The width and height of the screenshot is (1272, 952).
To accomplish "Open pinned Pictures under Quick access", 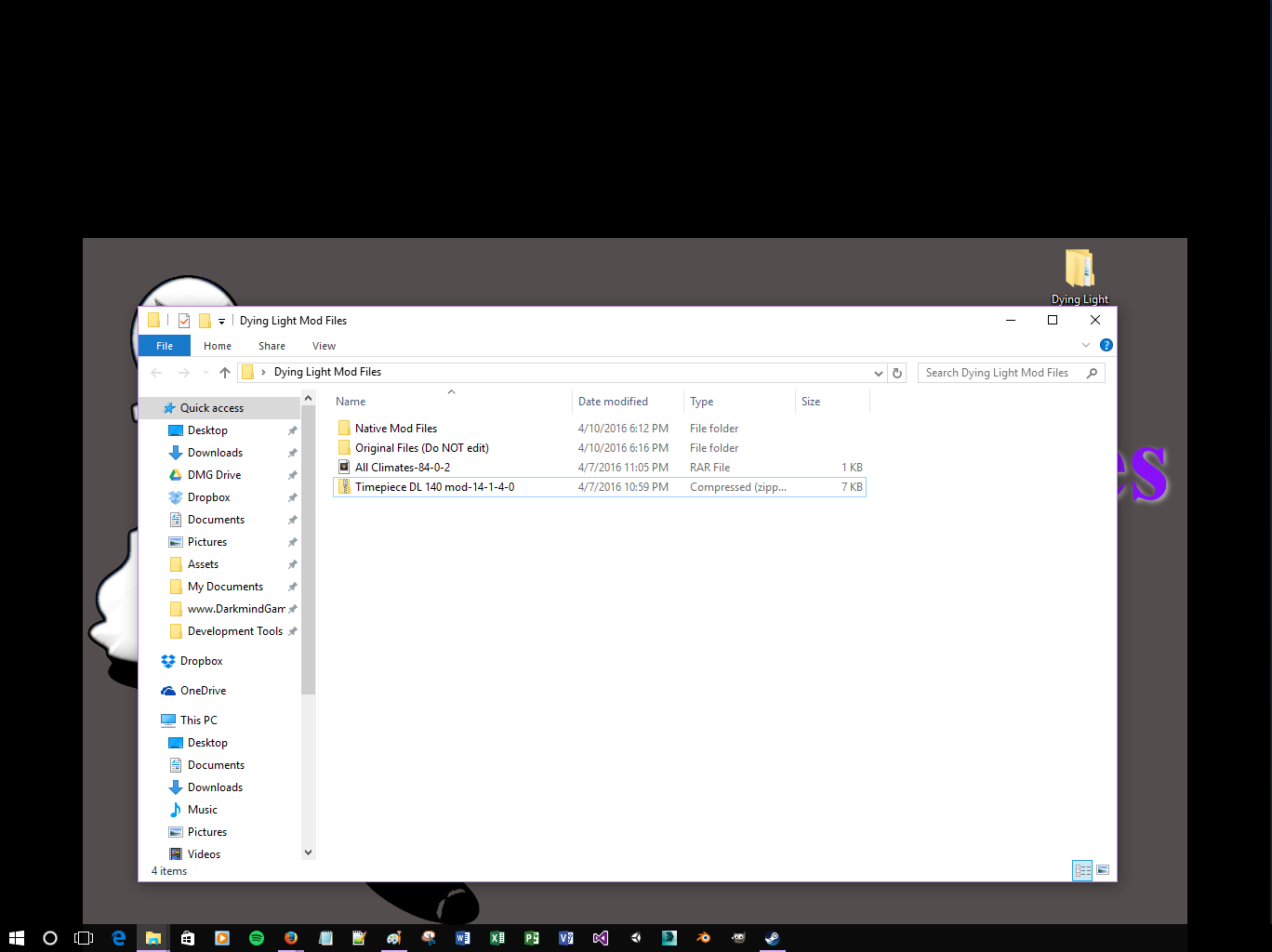I will point(207,542).
